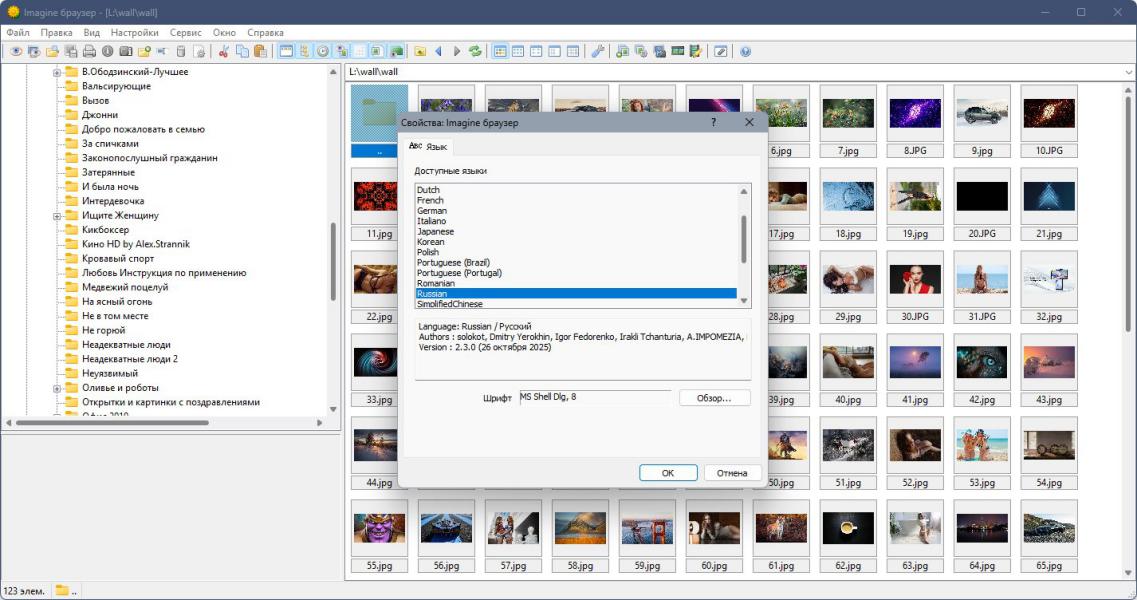Open the L:\wall\wall path dropdown arrow
The width and height of the screenshot is (1137, 600).
(x=1128, y=72)
